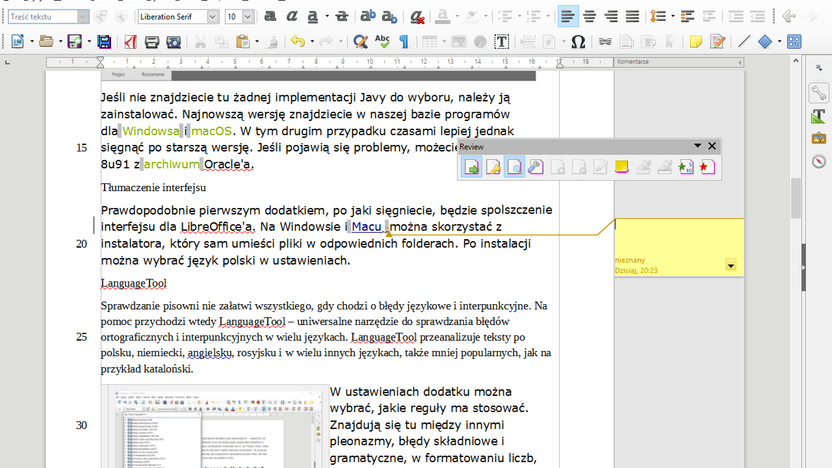Apply Strikethrough formatting
Viewport: 832px width, 468px height.
(x=342, y=16)
